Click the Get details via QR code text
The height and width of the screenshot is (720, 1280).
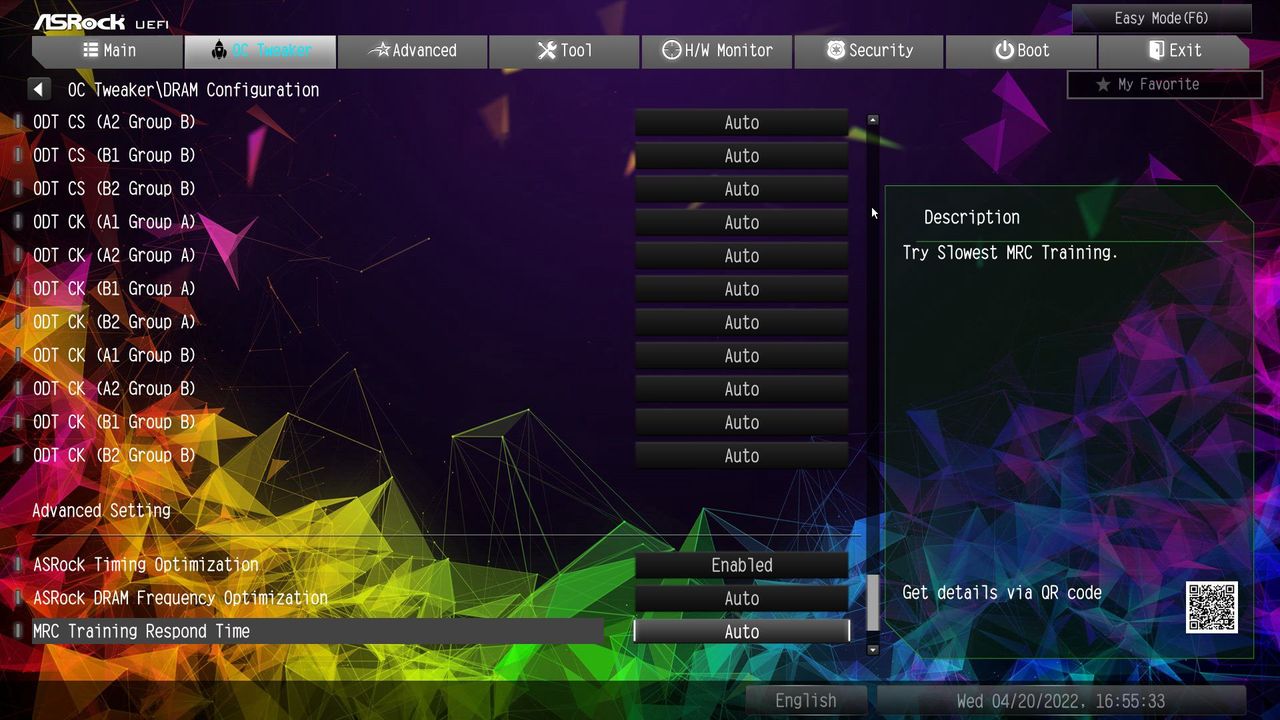1002,593
